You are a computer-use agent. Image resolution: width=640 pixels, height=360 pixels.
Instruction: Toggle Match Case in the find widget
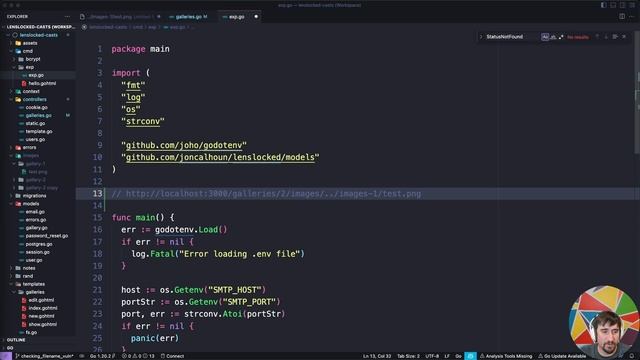coord(545,37)
